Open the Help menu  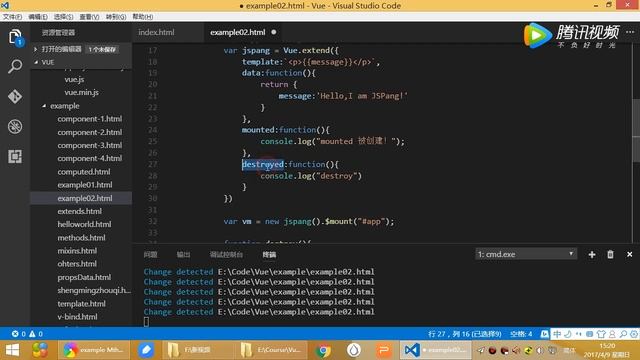[x=142, y=17]
